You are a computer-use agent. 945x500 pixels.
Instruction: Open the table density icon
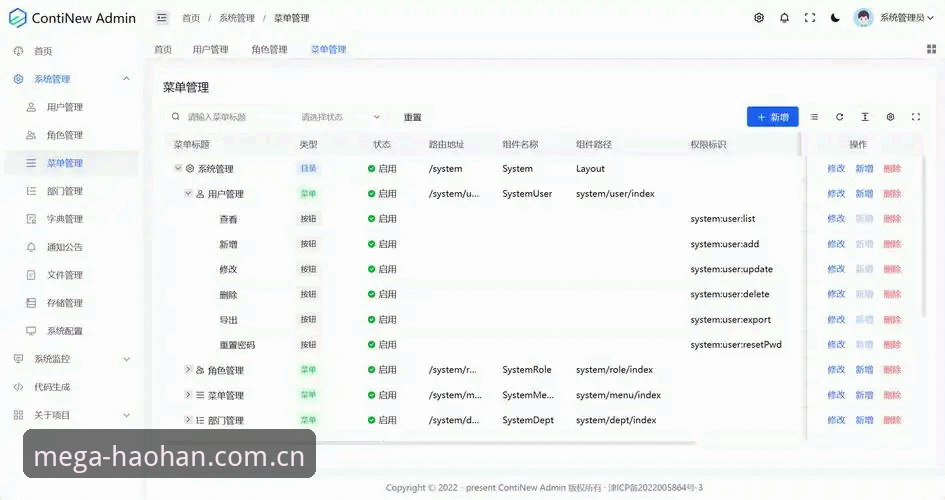point(865,117)
